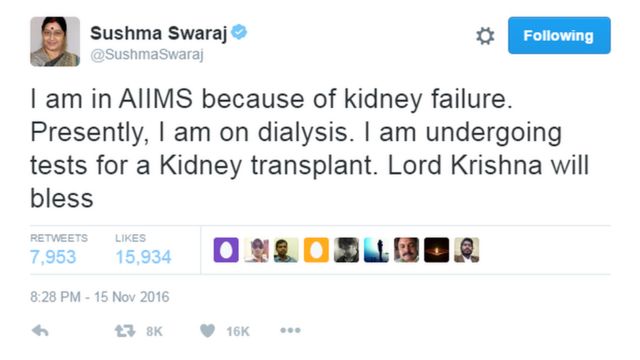The height and width of the screenshot is (360, 640).
Task: Select the purple egg avatar
Action: 226,250
